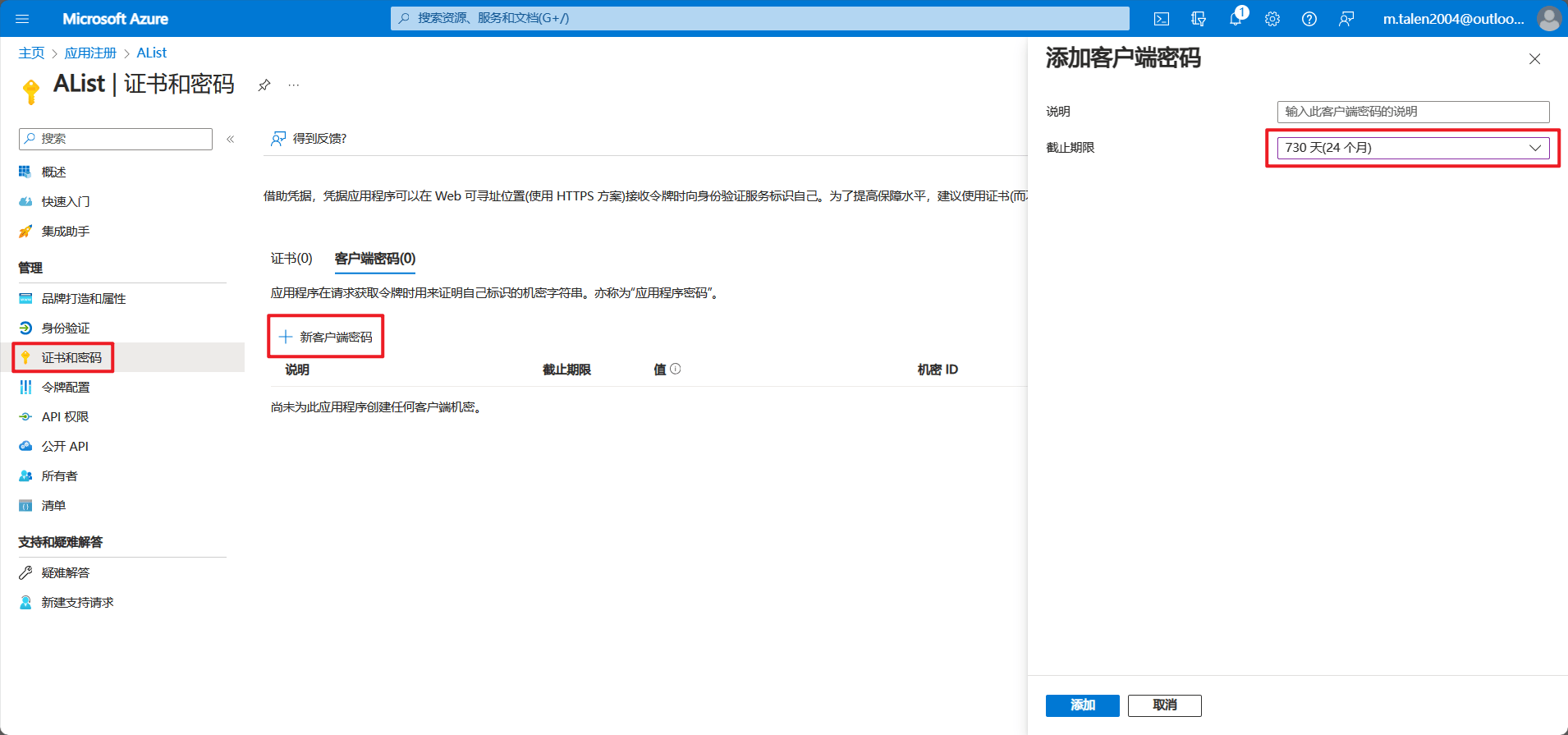Open Cloud Shell from the top bar

click(1161, 19)
